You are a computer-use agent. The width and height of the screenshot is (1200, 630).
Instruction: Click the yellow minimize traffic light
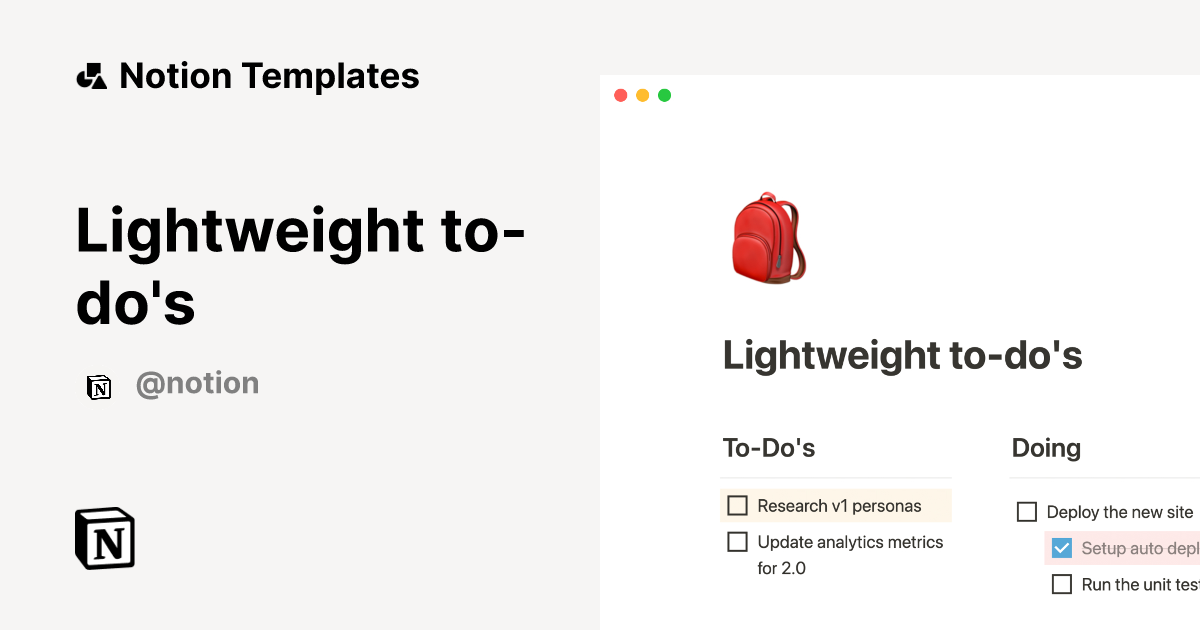pos(642,95)
